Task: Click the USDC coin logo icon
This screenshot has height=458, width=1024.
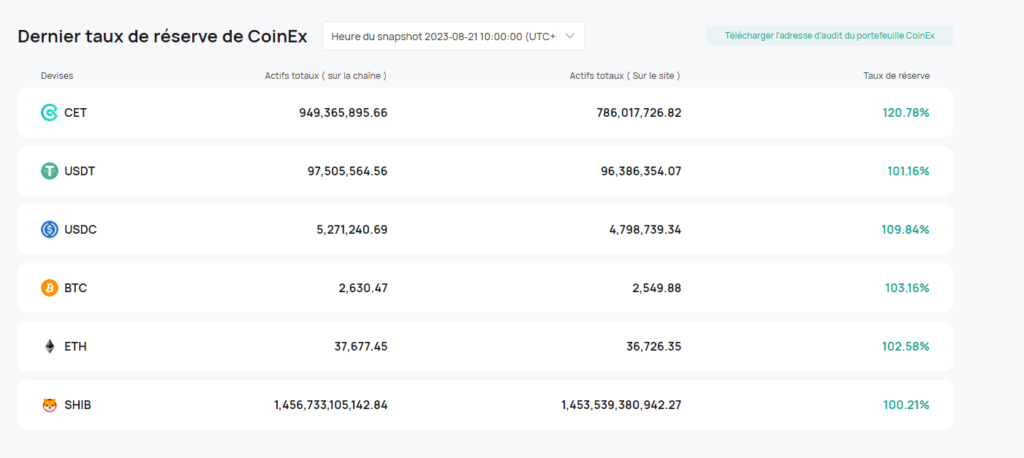Action: pos(50,229)
